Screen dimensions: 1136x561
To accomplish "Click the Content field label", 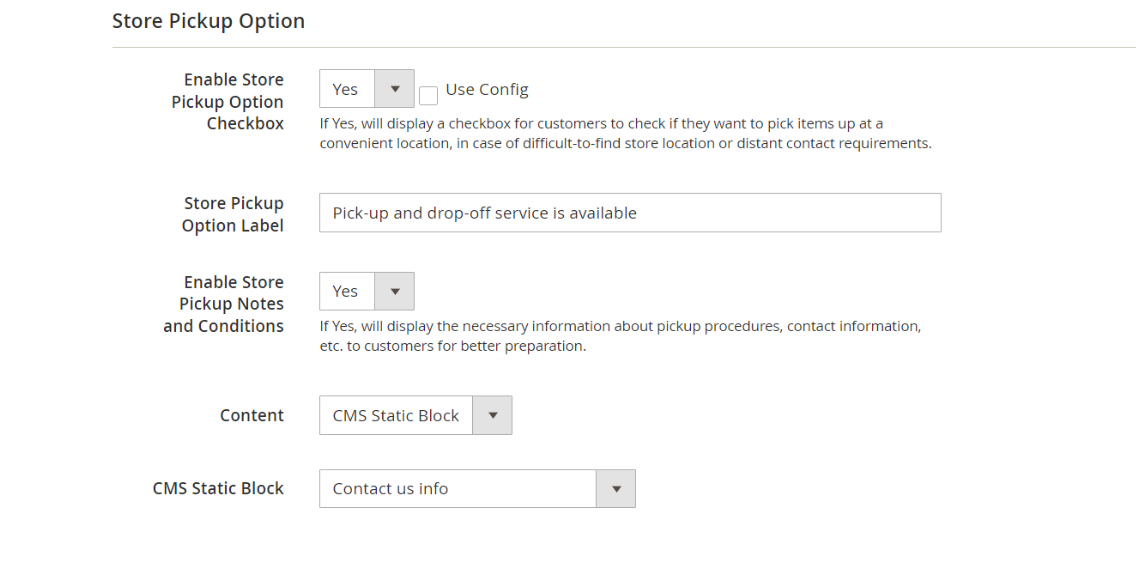I will click(x=252, y=415).
